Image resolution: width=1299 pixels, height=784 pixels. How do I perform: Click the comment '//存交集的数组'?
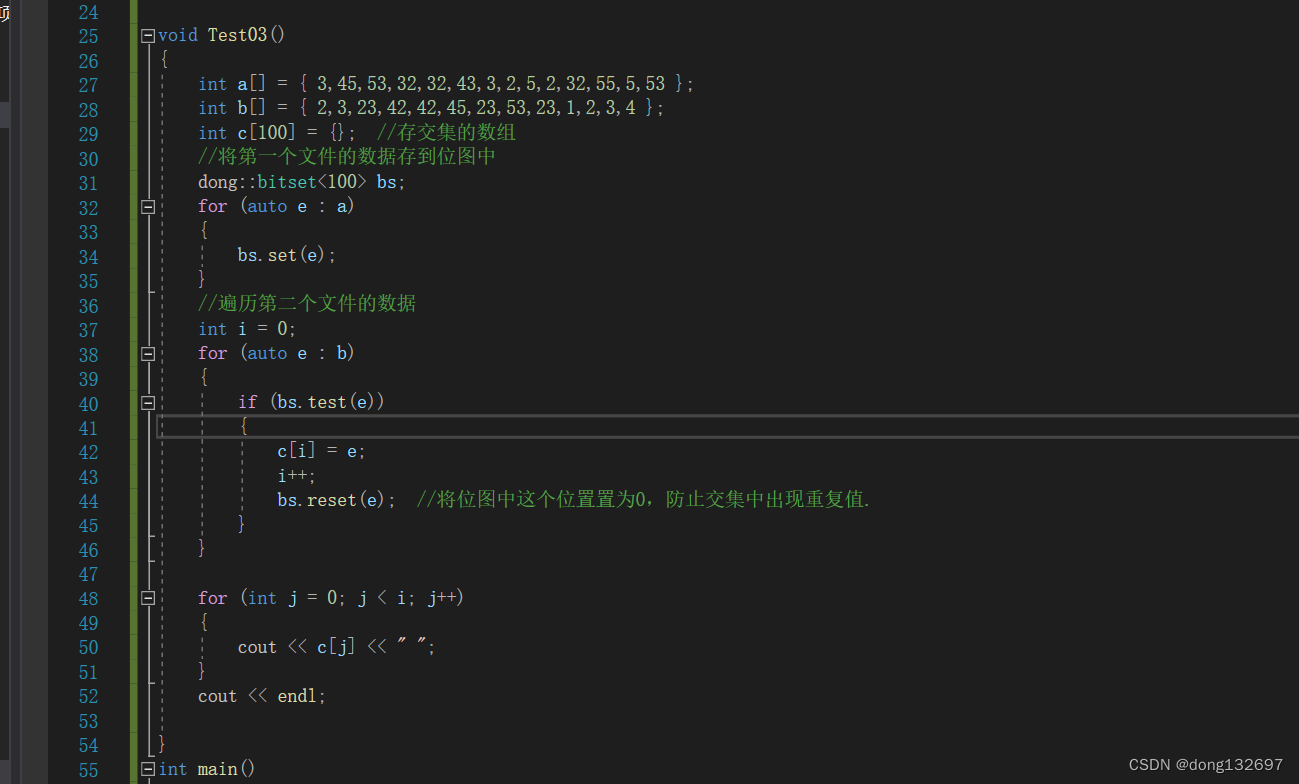pos(446,133)
